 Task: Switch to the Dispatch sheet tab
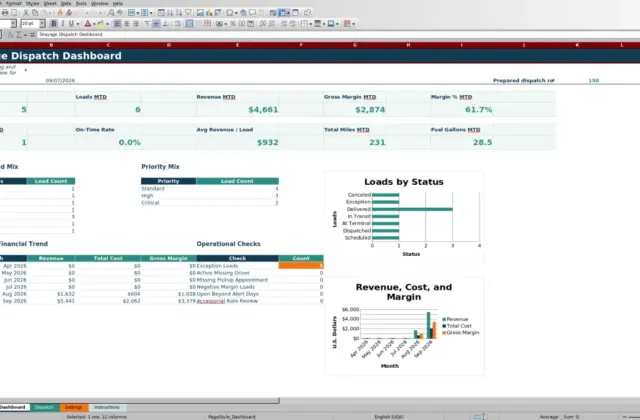[44, 407]
